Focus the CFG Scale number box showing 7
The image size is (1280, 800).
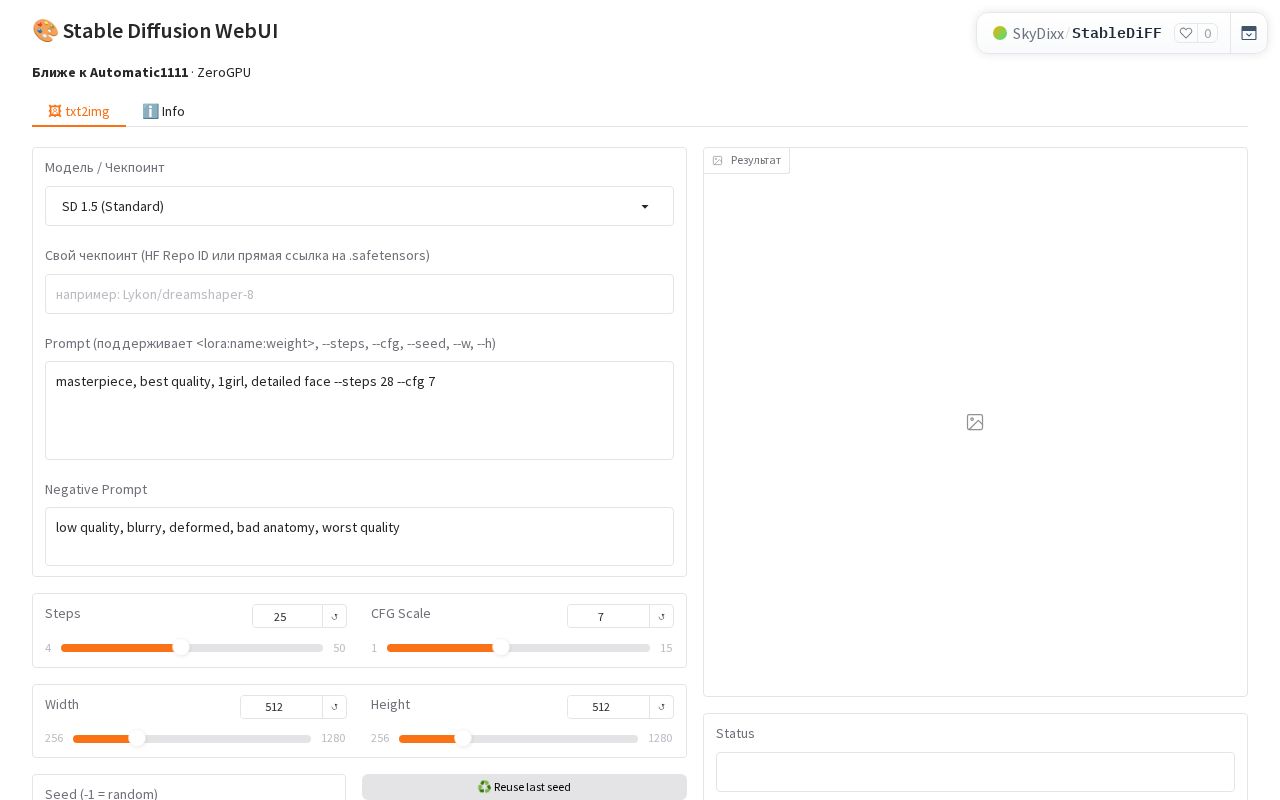(x=608, y=617)
